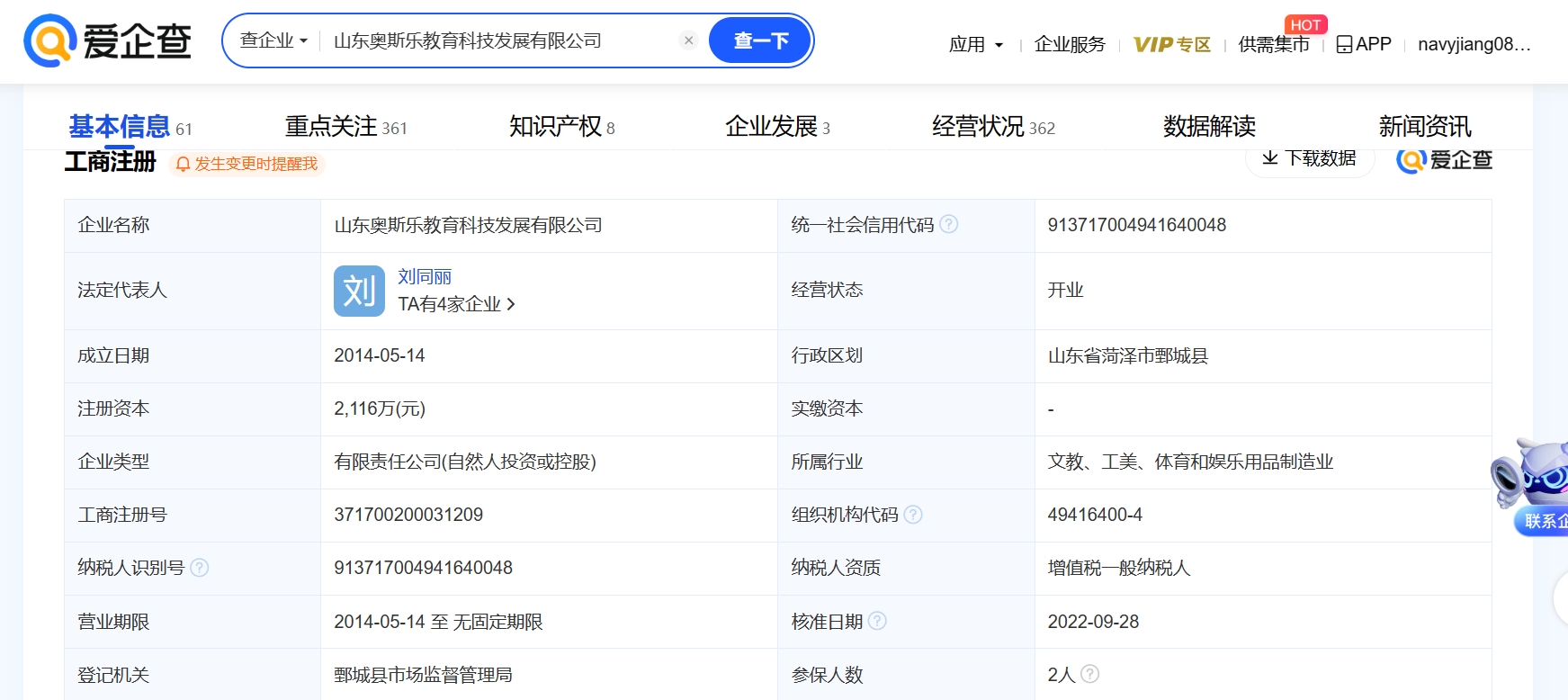Click 2014-05-14 至 无固定期限 value
The height and width of the screenshot is (700, 1568).
(438, 622)
